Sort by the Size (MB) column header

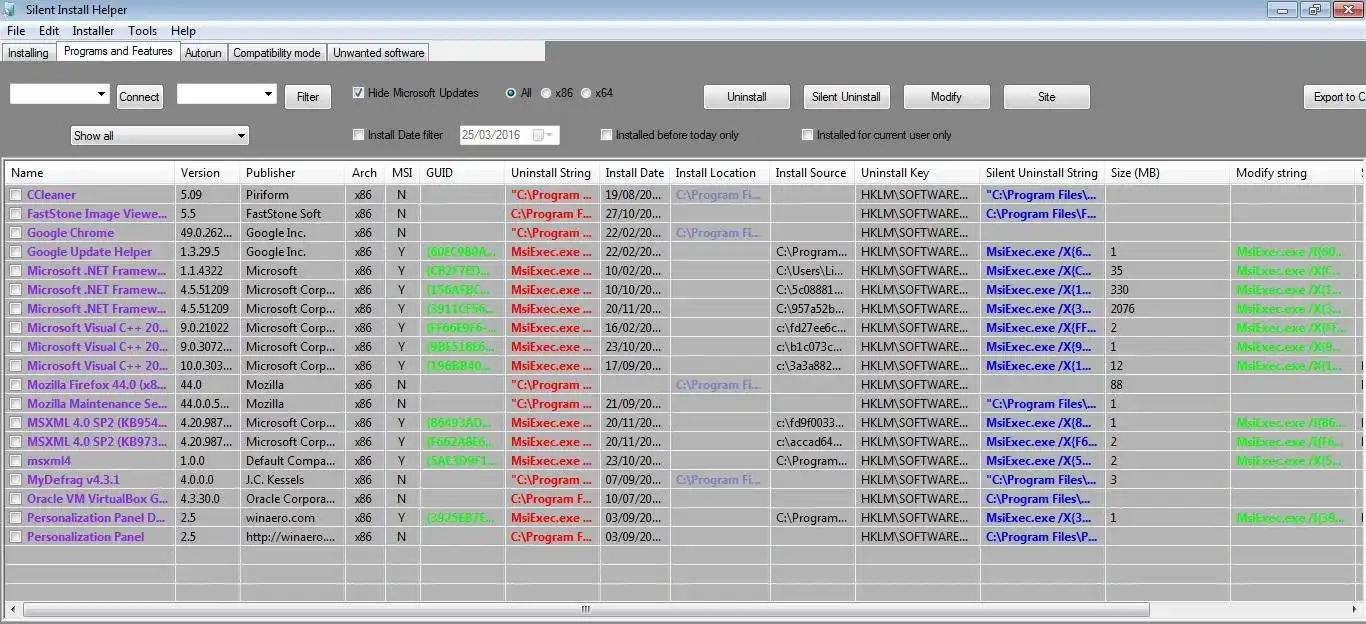(1167, 173)
